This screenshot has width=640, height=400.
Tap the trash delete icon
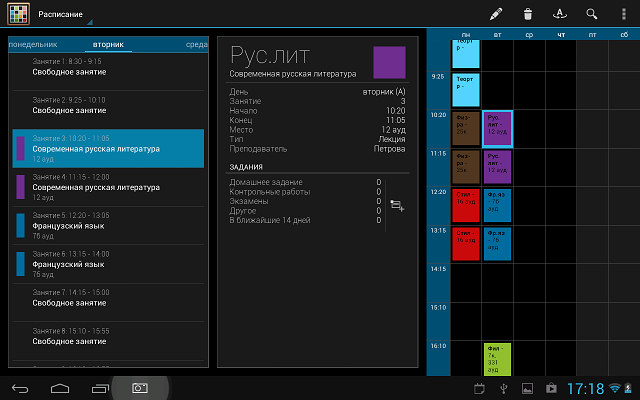[x=528, y=14]
